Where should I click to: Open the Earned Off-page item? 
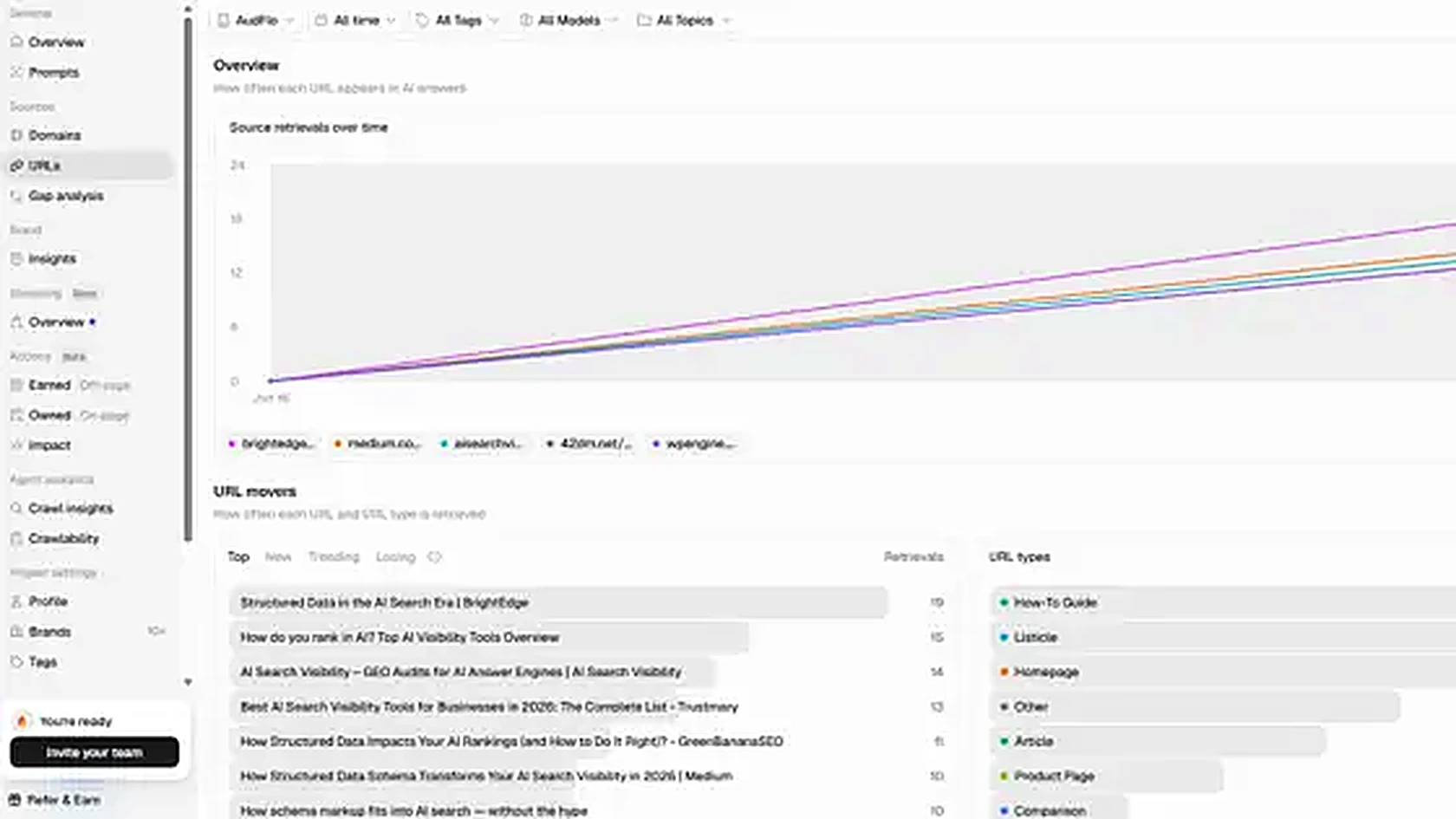(69, 385)
